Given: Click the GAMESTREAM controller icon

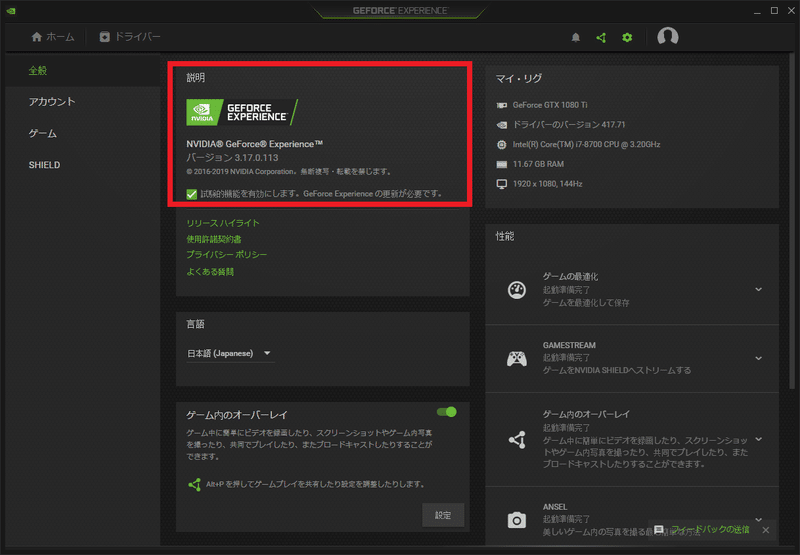Looking at the screenshot, I should click(517, 358).
